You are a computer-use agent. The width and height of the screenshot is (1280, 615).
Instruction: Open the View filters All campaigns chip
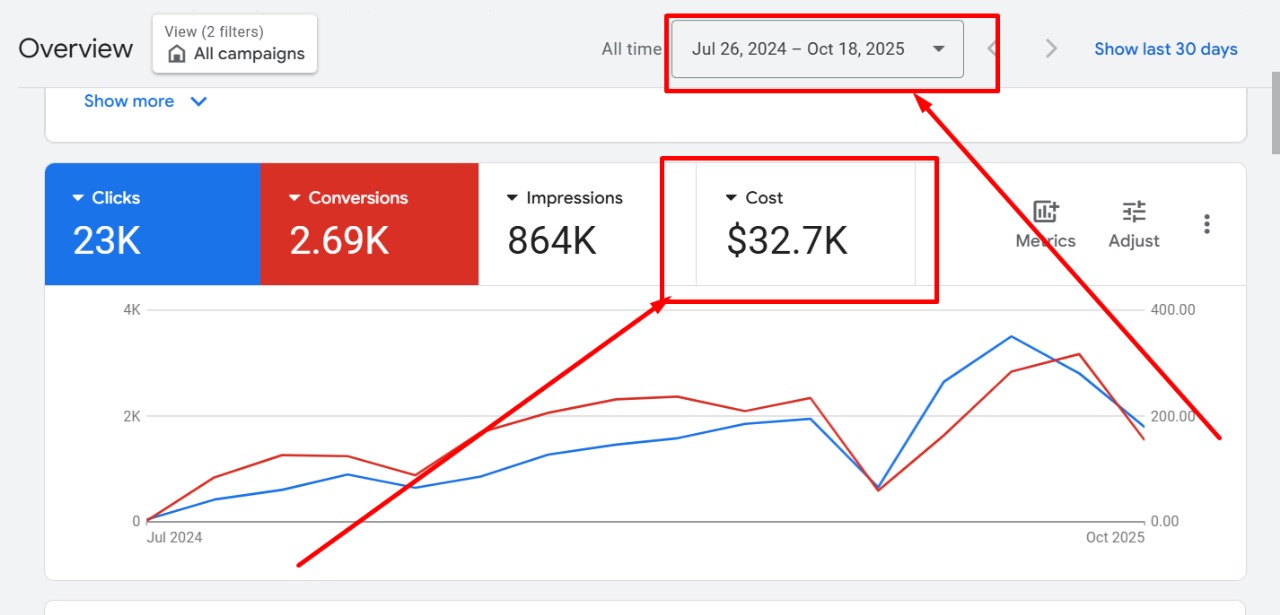tap(235, 44)
